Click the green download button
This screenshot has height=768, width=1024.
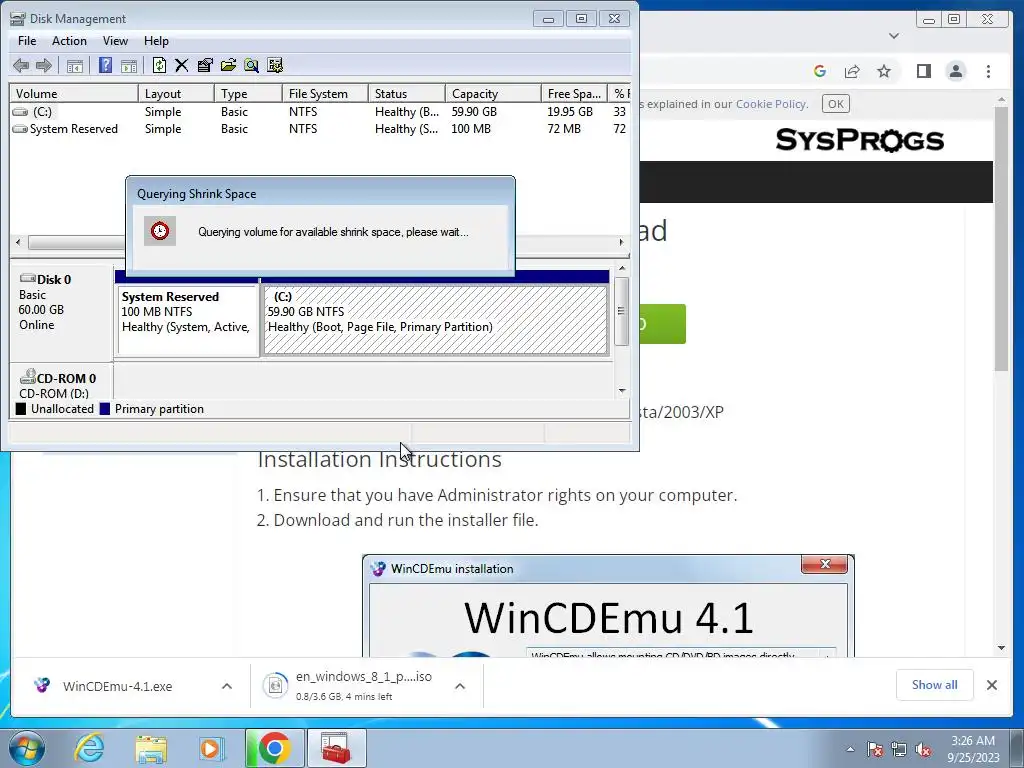tap(662, 324)
